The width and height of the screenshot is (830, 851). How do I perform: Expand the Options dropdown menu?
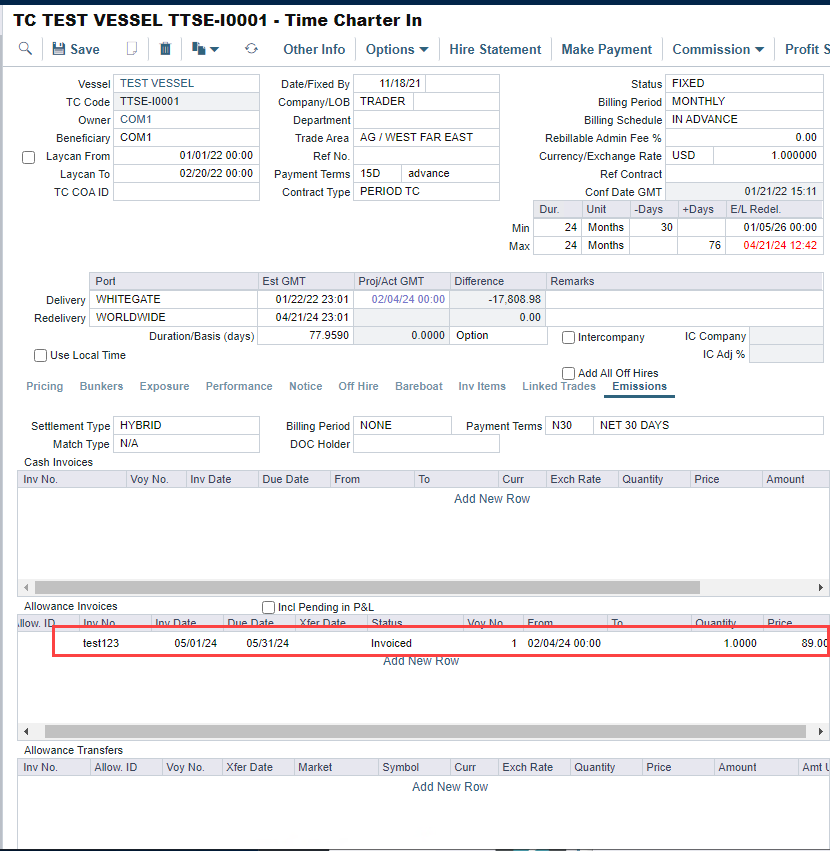[396, 49]
